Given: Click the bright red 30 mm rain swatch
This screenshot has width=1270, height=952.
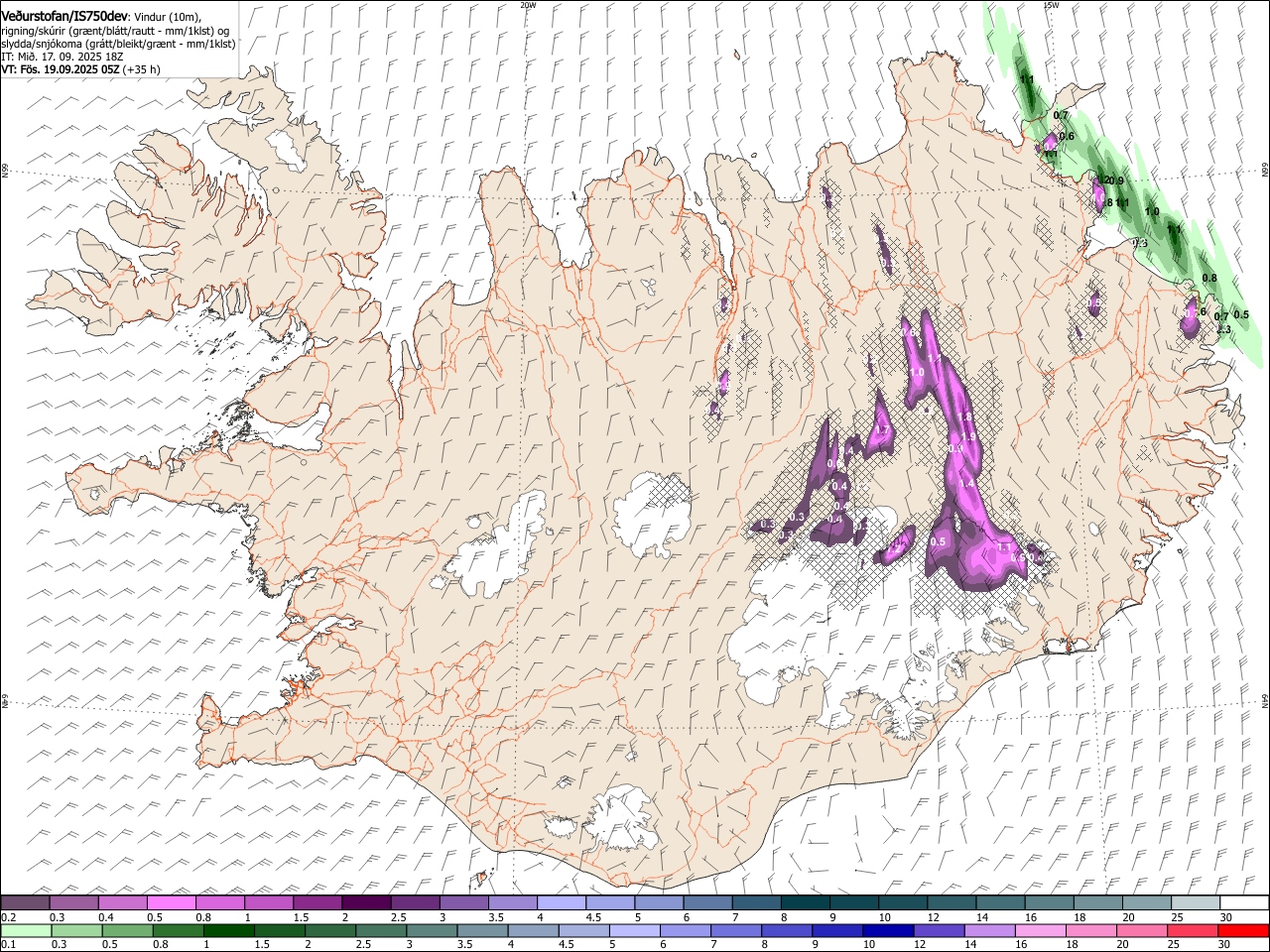Looking at the screenshot, I should coord(1243,931).
